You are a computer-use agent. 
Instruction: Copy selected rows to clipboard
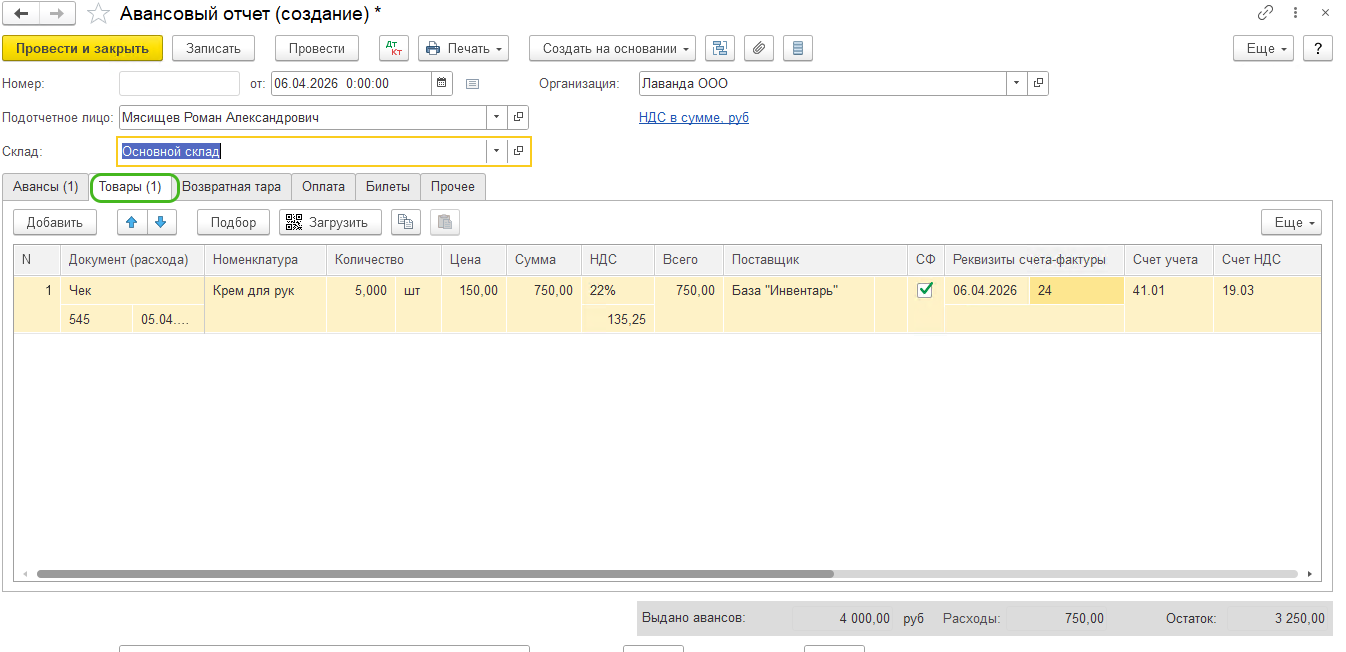click(405, 222)
